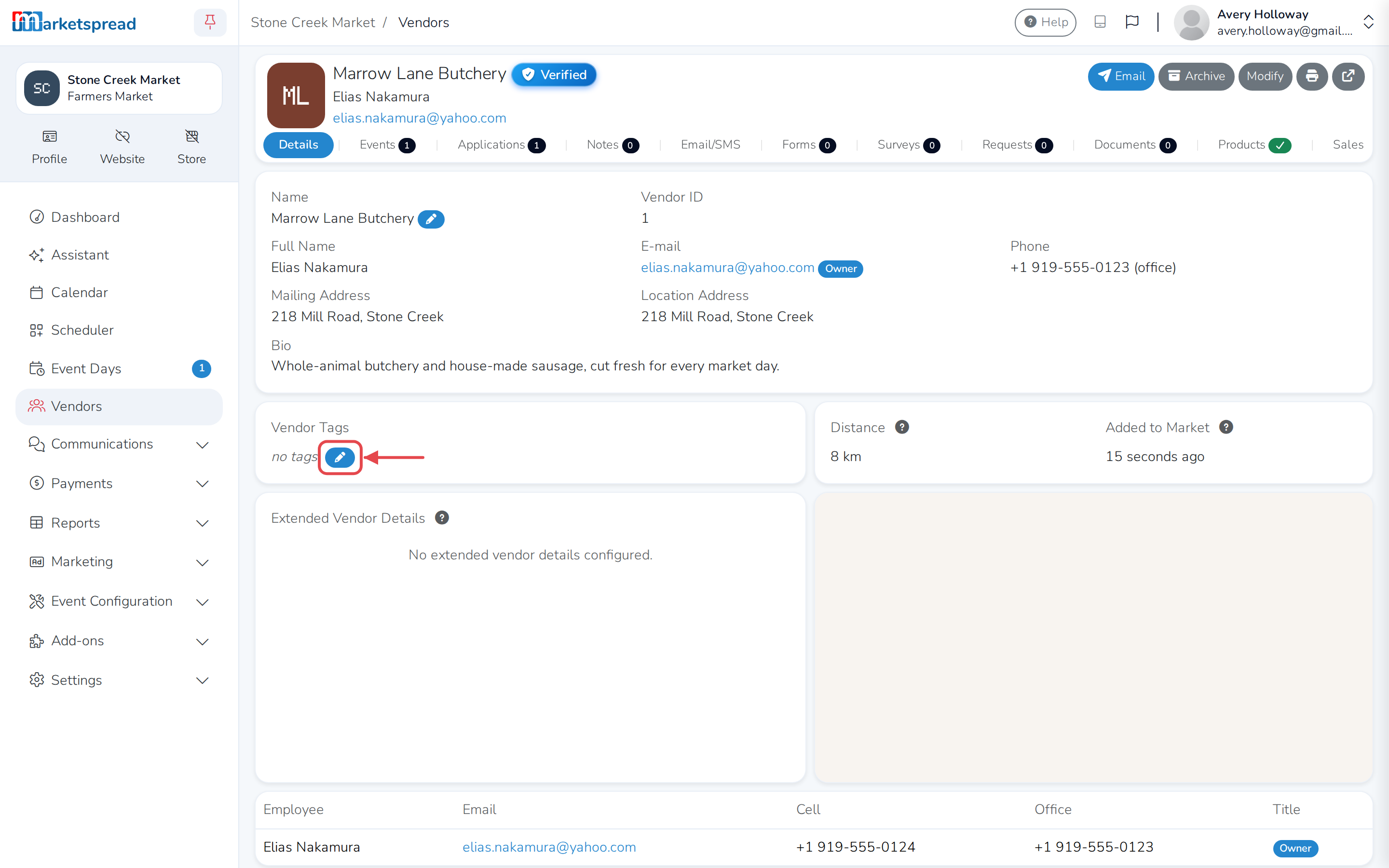Click the pin sidebar icon
The height and width of the screenshot is (868, 1389).
point(210,22)
